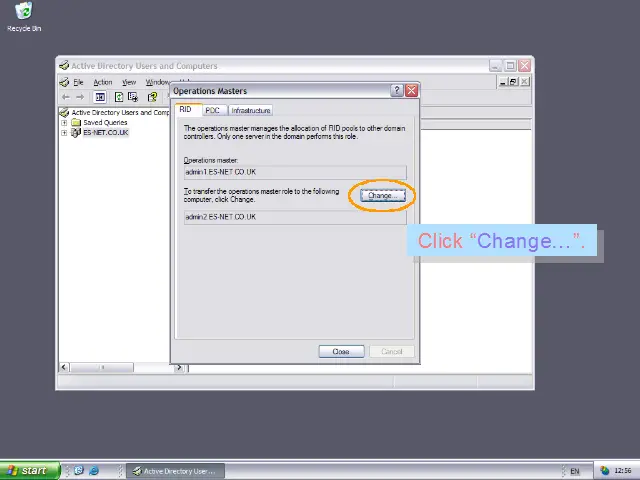Image resolution: width=640 pixels, height=480 pixels.
Task: Close the Operations Masters dialog with X
Action: (x=411, y=90)
